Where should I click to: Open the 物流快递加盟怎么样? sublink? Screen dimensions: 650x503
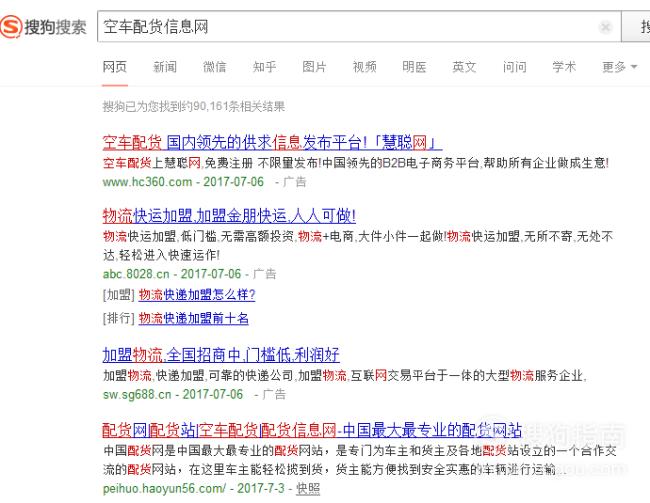tap(197, 295)
